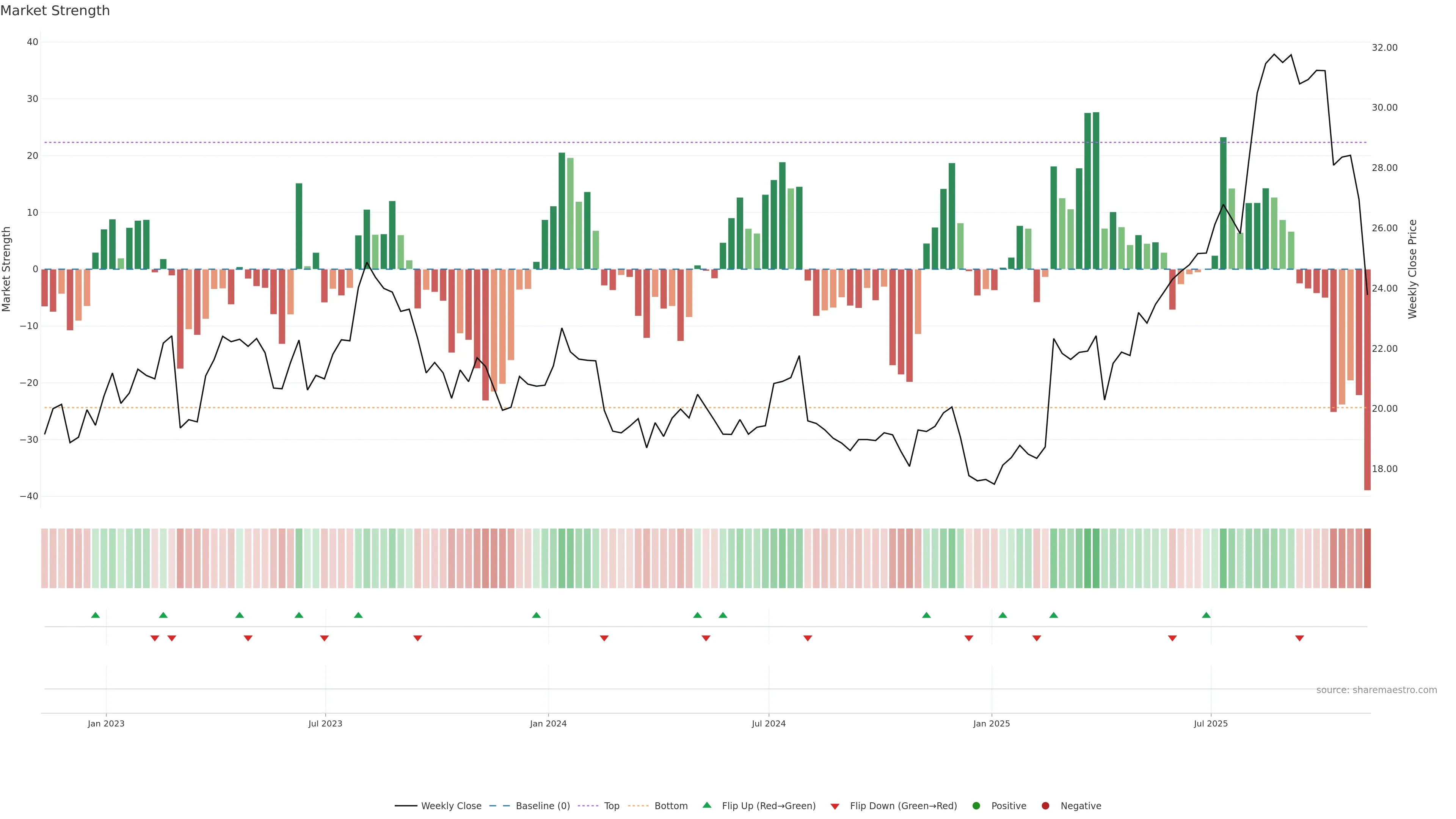Click the Flip Up green triangle legend icon
Screen dimensions: 1456x819
click(706, 805)
